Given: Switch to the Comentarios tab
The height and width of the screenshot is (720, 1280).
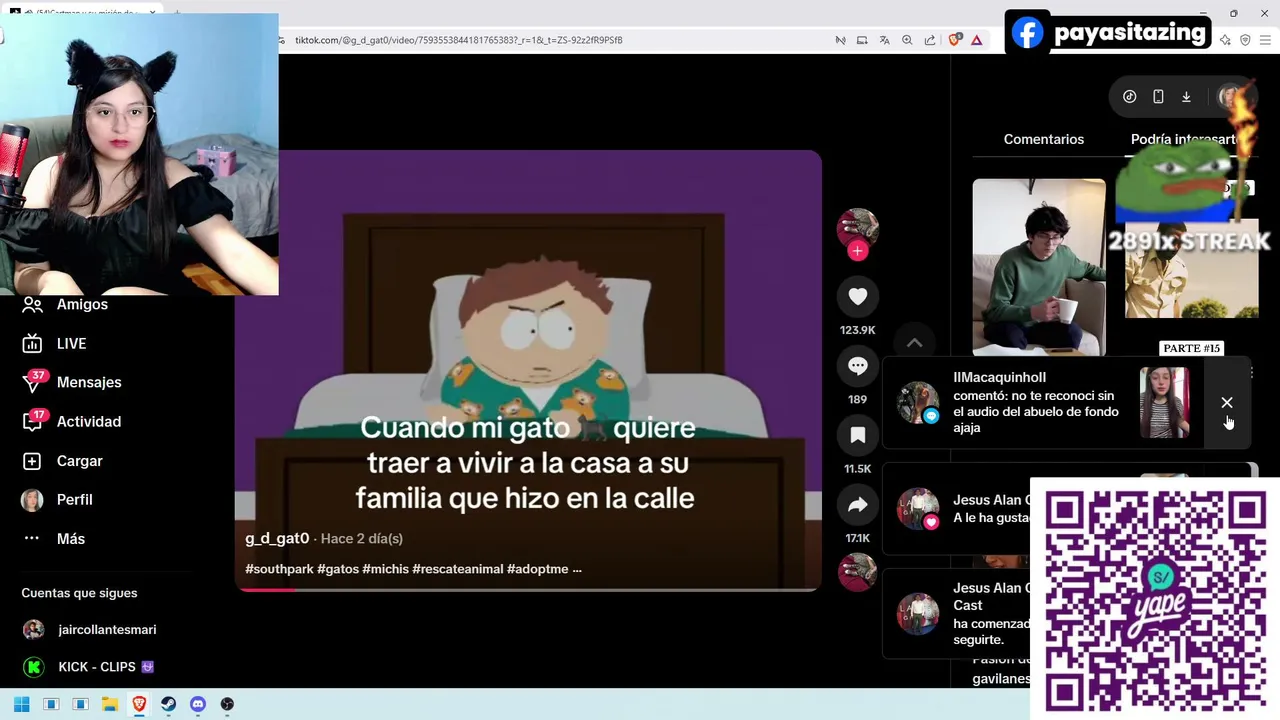Looking at the screenshot, I should 1043,139.
